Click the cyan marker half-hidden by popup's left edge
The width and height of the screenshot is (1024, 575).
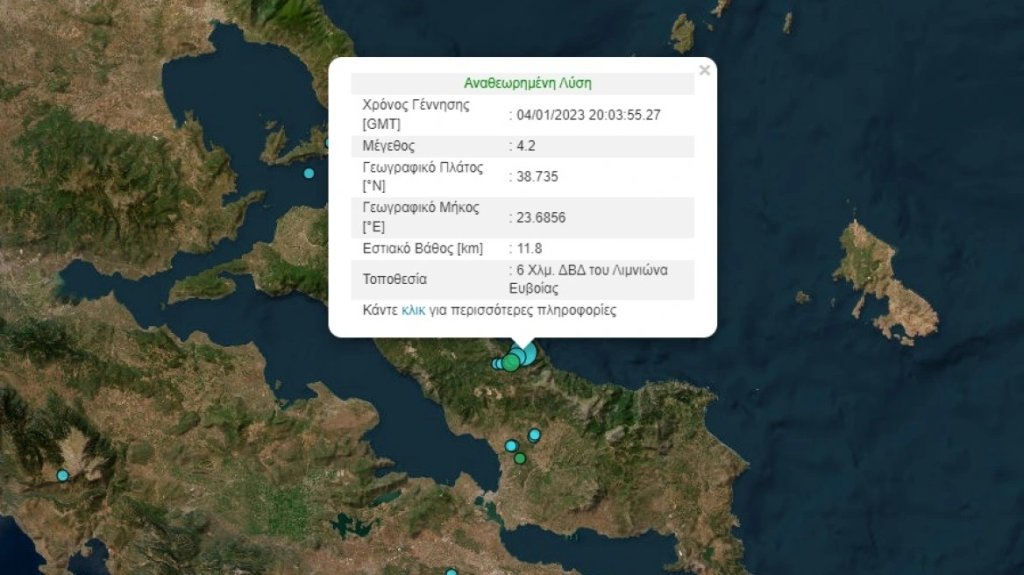click(x=328, y=143)
